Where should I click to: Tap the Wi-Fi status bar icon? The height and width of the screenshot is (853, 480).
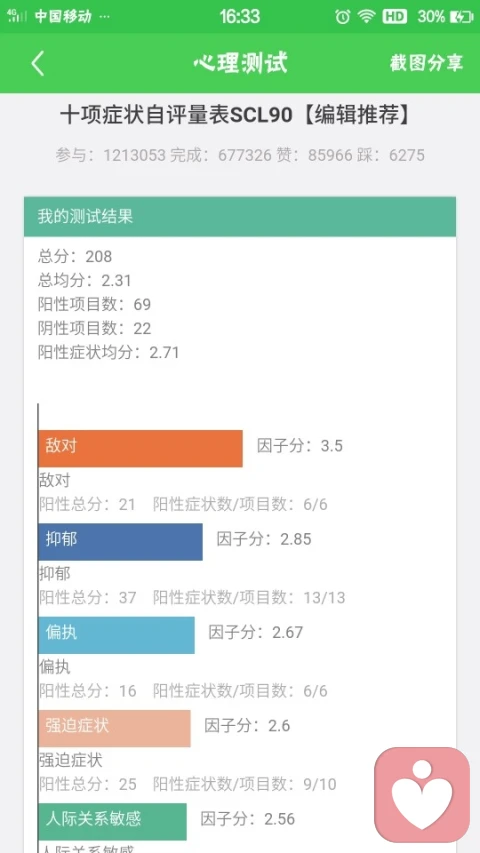coord(367,17)
